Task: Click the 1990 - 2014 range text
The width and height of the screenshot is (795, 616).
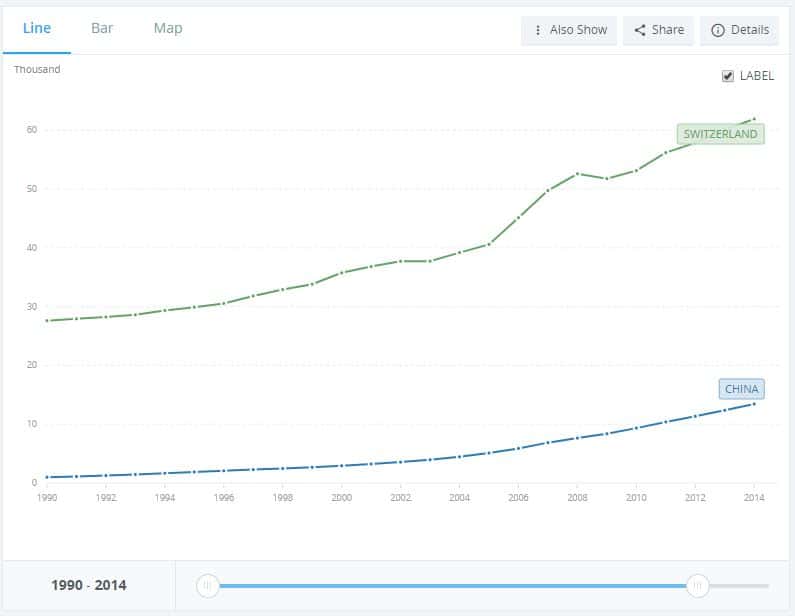Action: (89, 585)
